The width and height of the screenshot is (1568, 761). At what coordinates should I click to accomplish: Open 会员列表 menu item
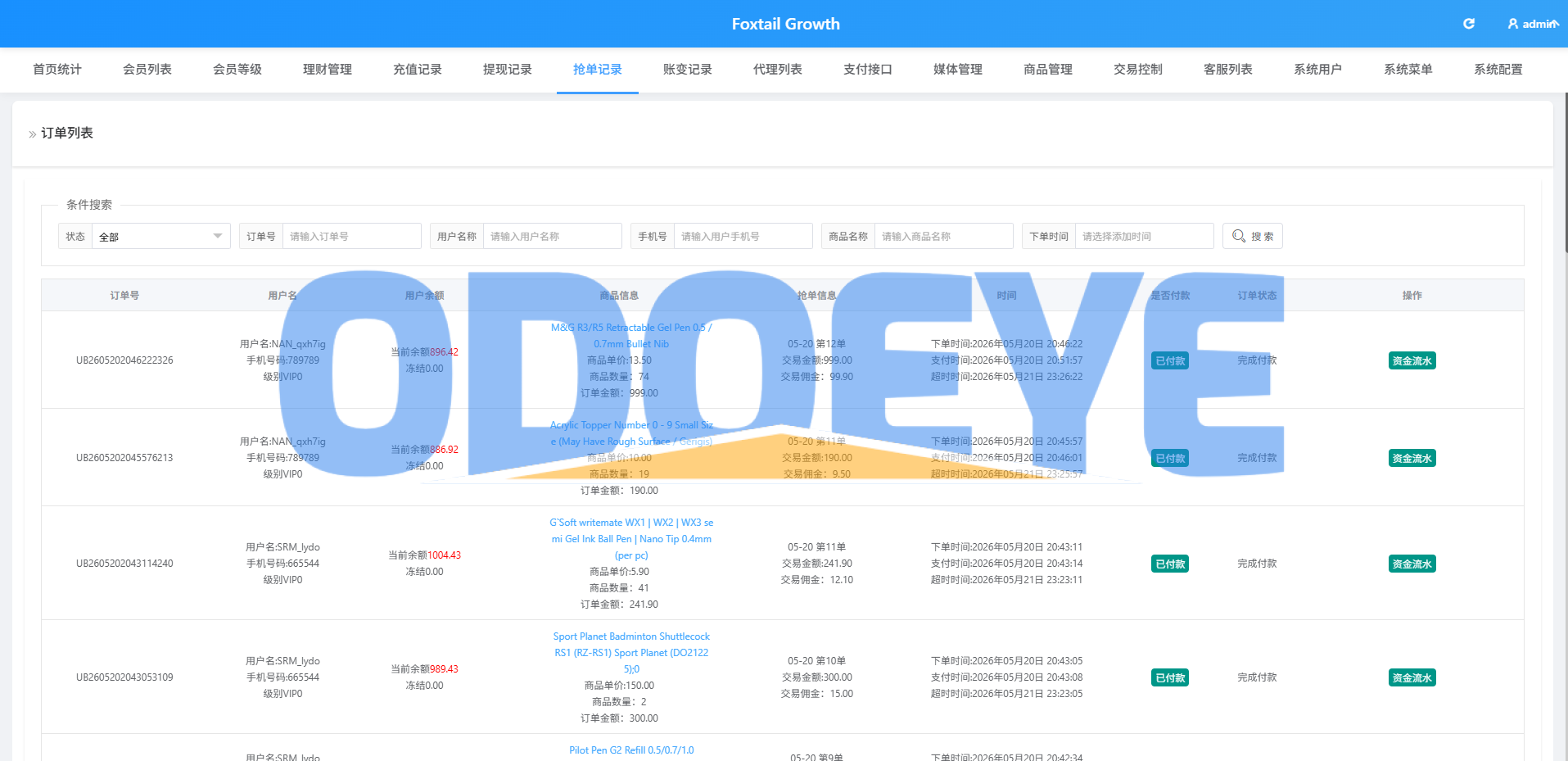(147, 70)
